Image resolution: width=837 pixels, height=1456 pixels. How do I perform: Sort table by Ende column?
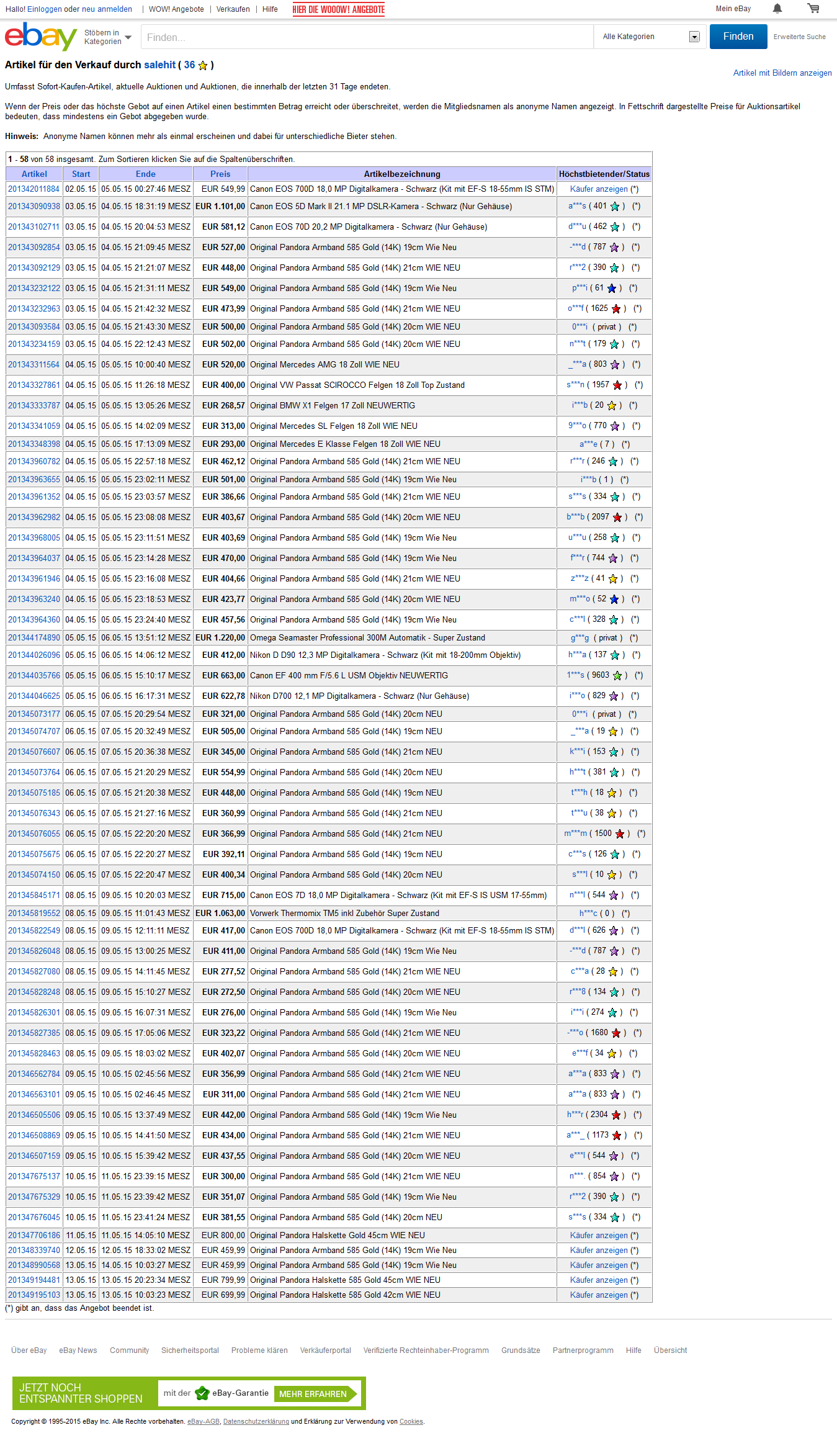146,174
